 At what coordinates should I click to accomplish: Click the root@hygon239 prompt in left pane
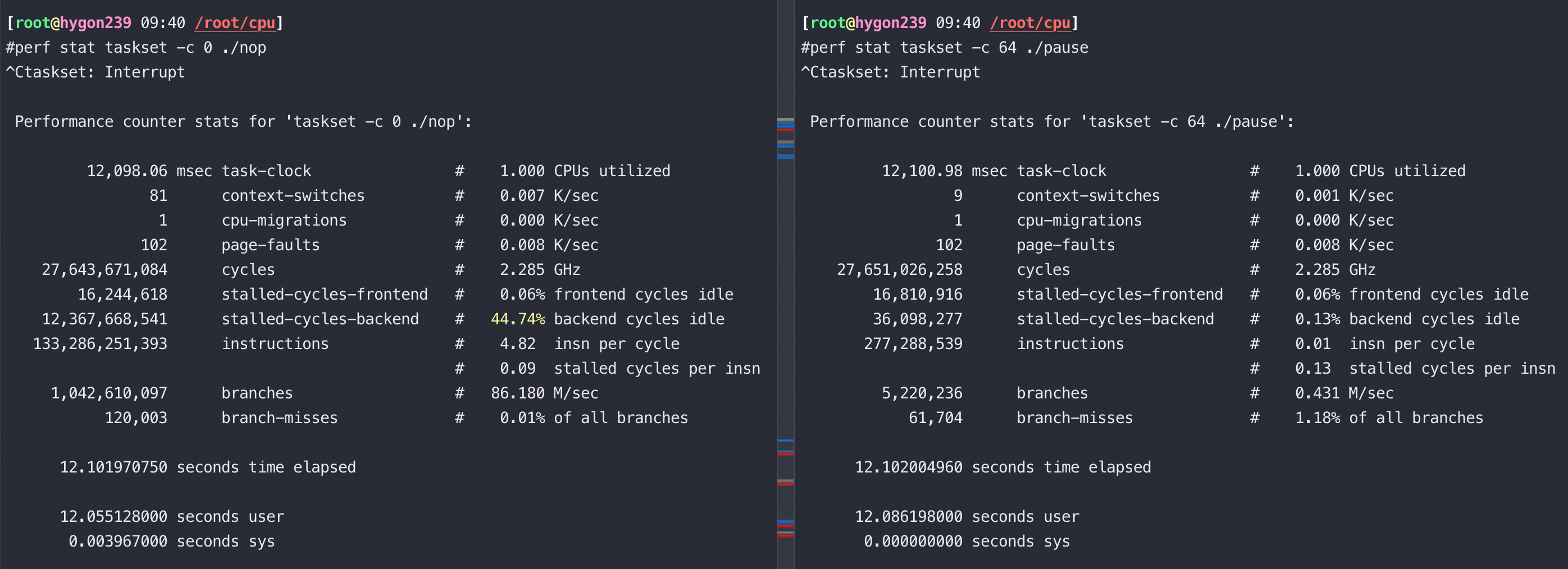coord(73,23)
